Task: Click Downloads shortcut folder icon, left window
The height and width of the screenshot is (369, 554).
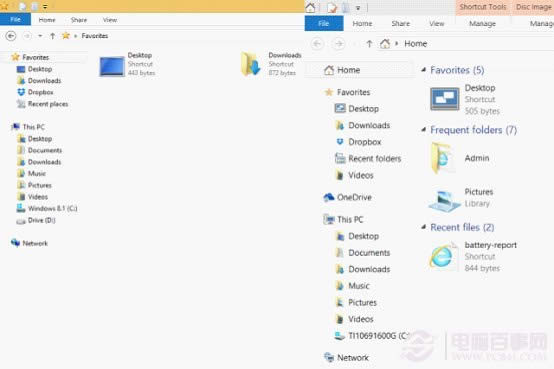Action: click(x=251, y=64)
